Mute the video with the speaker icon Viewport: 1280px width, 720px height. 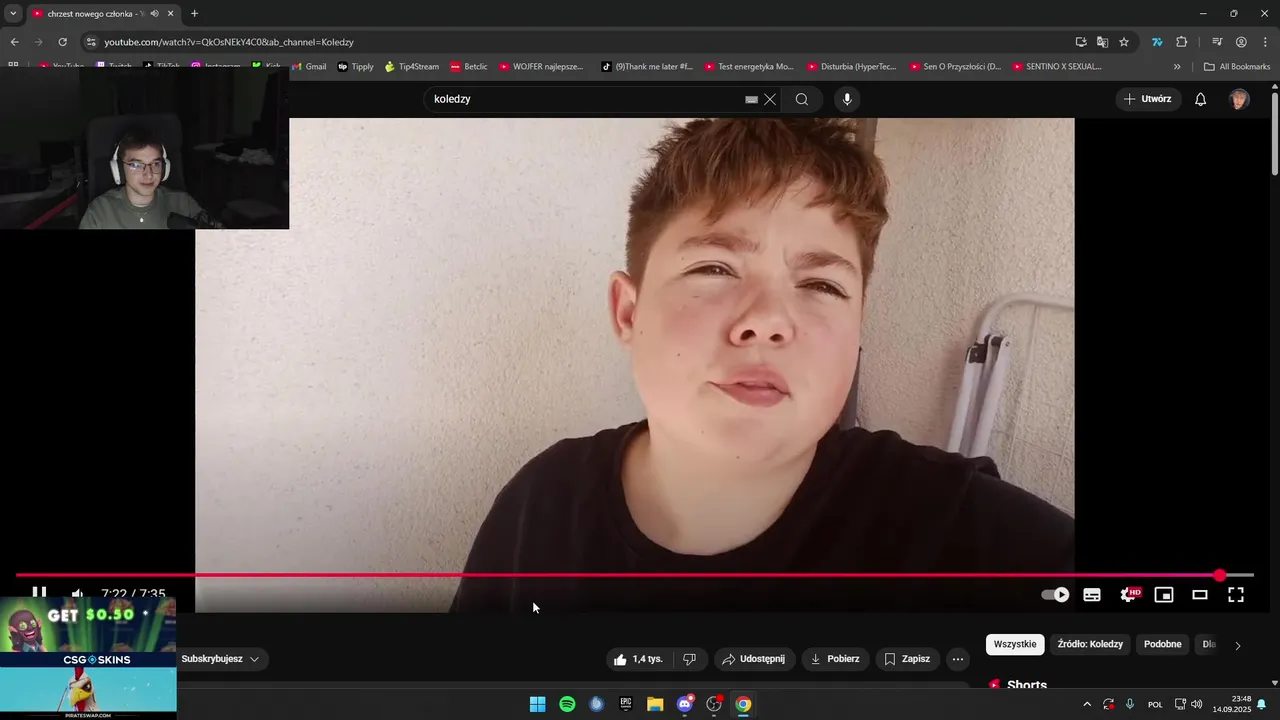click(77, 594)
